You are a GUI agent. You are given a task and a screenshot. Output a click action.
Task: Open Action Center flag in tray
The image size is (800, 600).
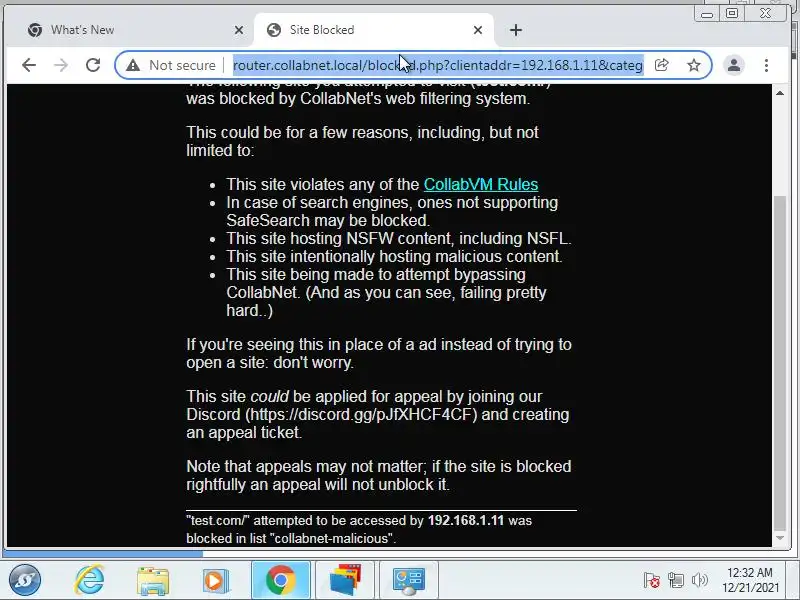[x=652, y=580]
